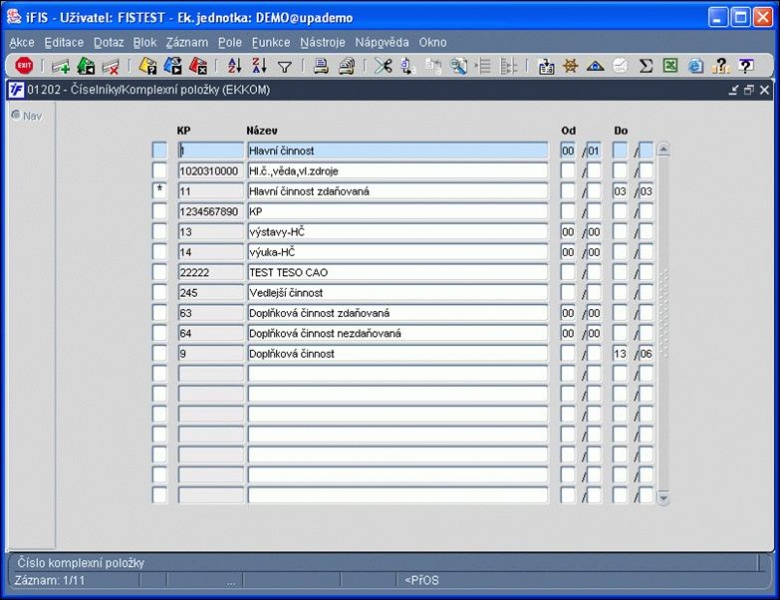Viewport: 780px width, 600px height.
Task: Click the list scrollbar down arrow
Action: [x=663, y=497]
